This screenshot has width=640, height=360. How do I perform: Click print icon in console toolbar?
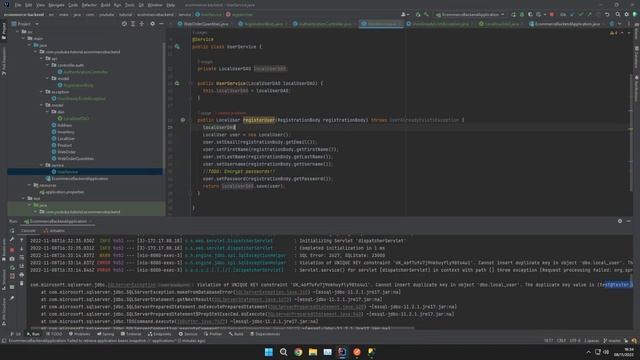point(22,275)
